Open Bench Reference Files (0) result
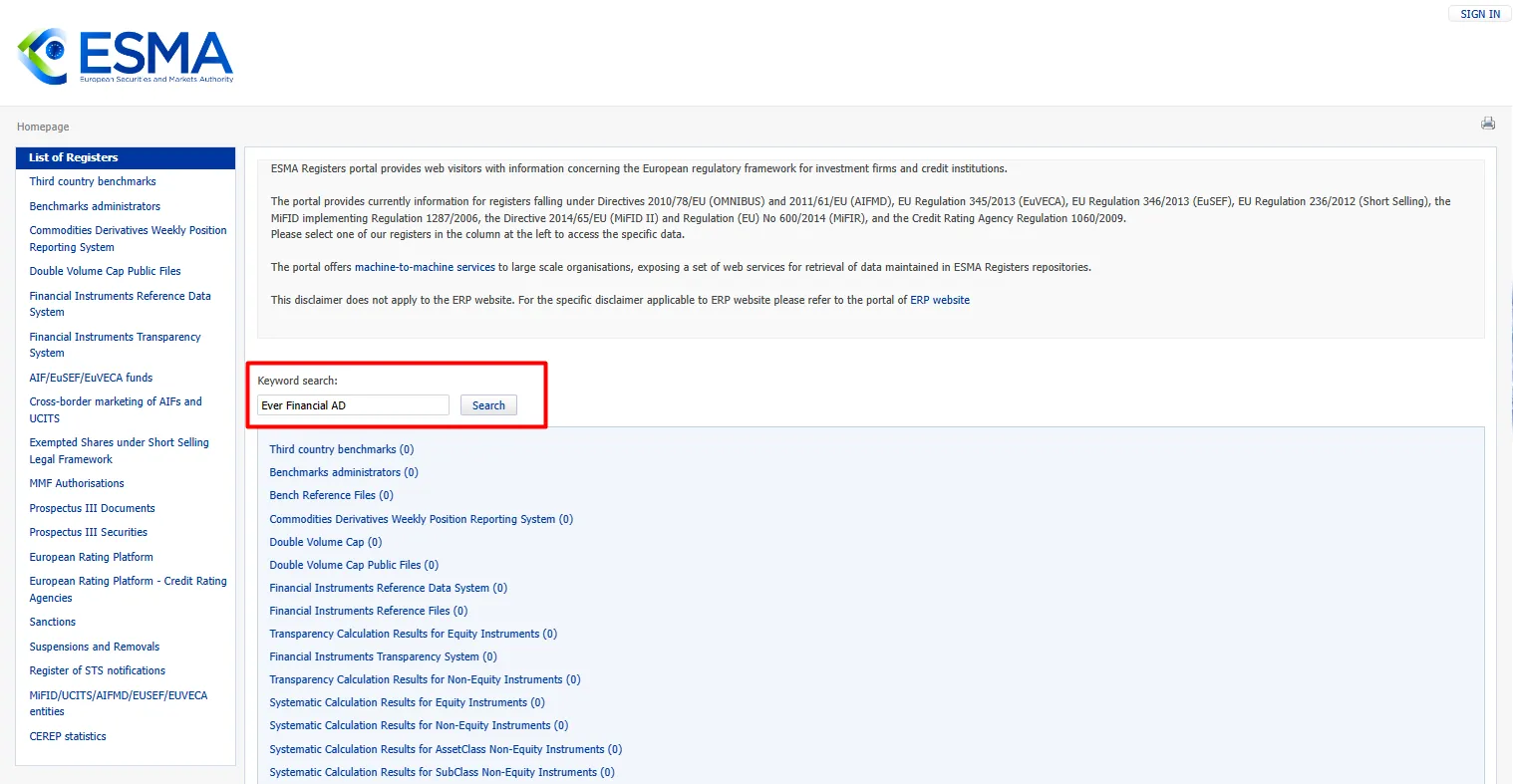The width and height of the screenshot is (1513, 784). [331, 495]
